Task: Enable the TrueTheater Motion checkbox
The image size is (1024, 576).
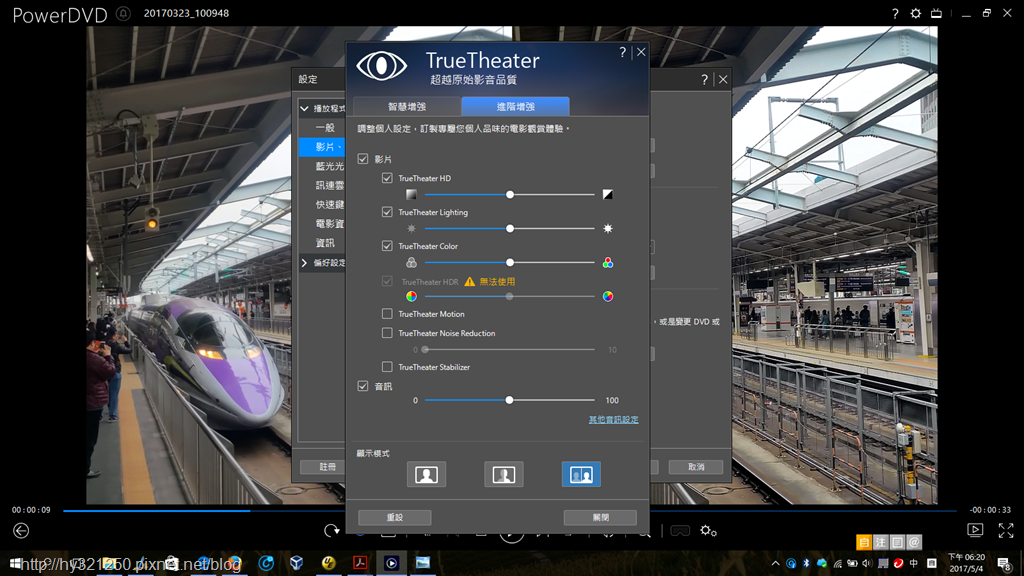Action: [387, 313]
